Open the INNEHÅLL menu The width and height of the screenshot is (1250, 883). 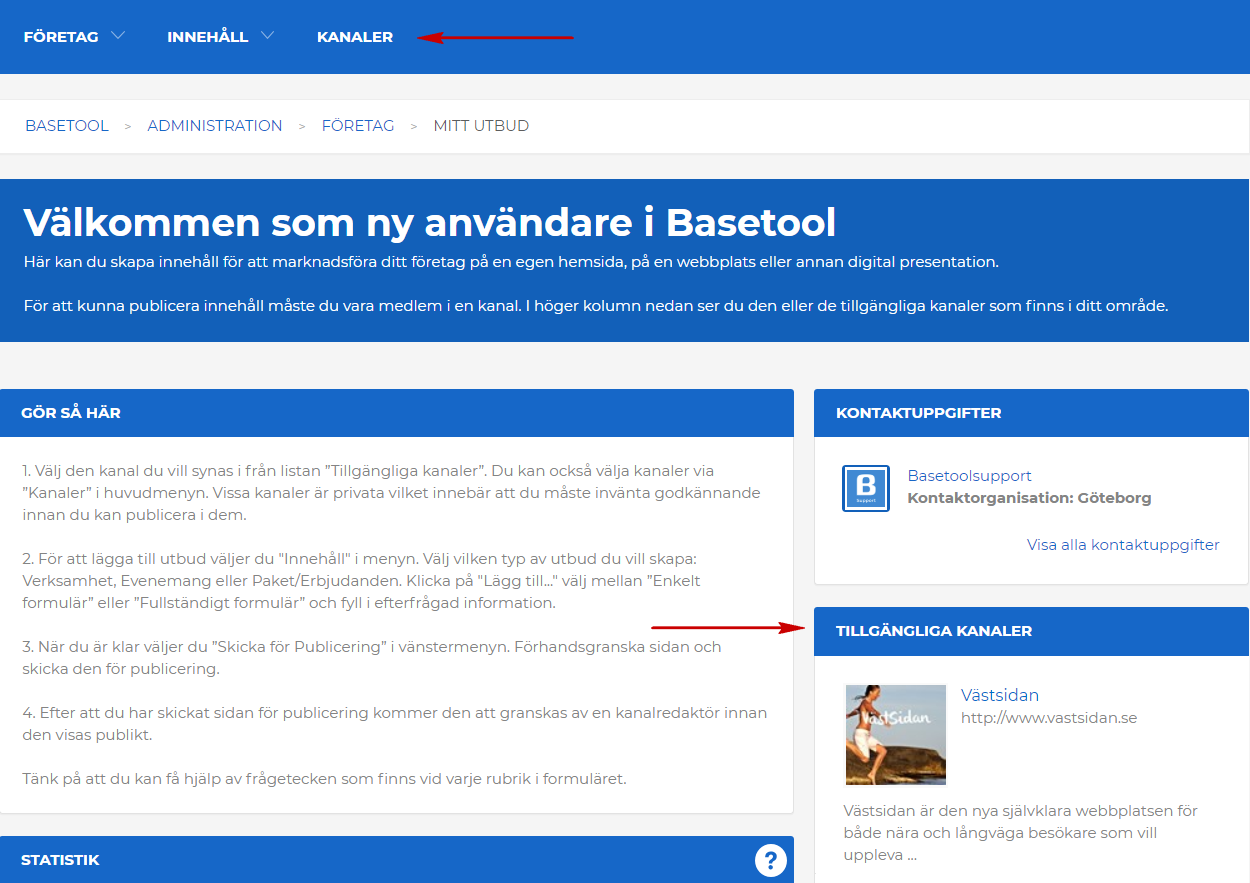point(207,37)
